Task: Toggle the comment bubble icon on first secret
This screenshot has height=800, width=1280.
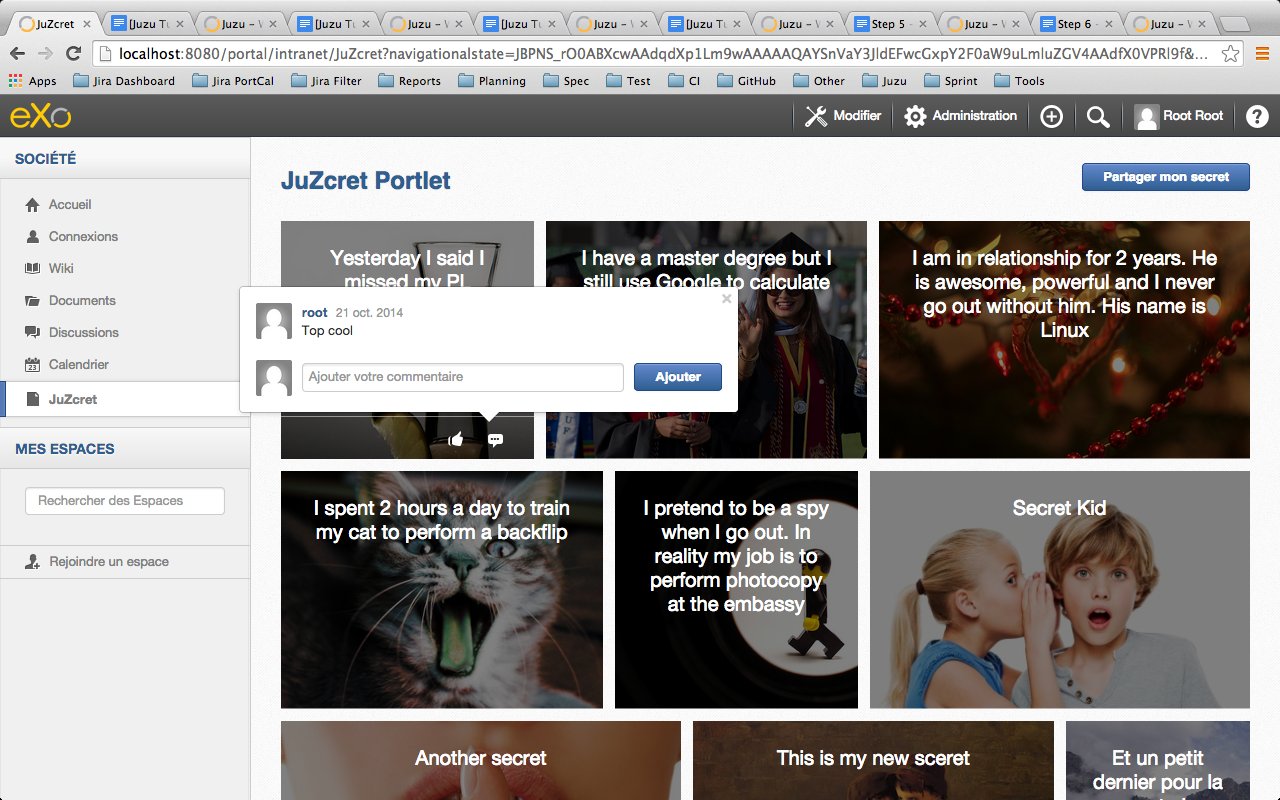Action: [x=495, y=440]
